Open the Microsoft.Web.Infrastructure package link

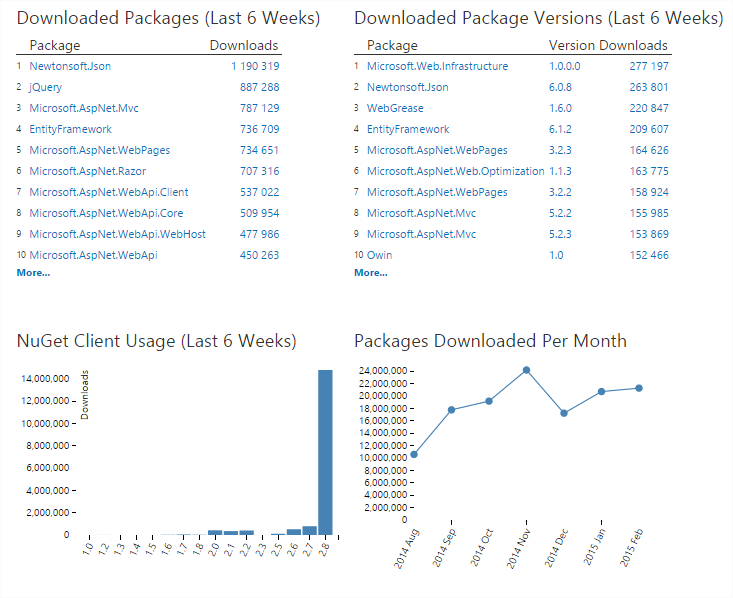437,66
